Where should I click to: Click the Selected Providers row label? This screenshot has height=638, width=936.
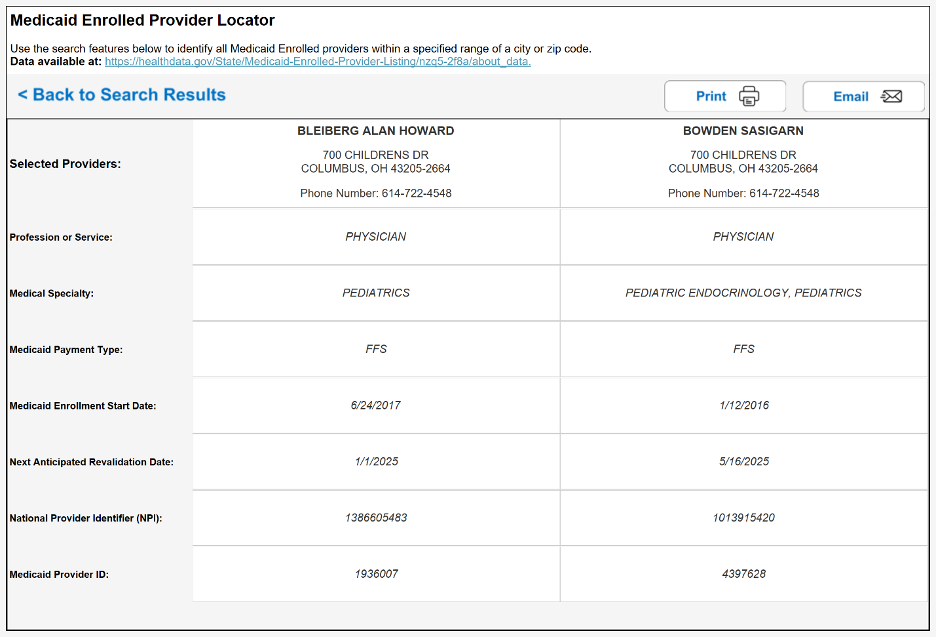pos(65,164)
